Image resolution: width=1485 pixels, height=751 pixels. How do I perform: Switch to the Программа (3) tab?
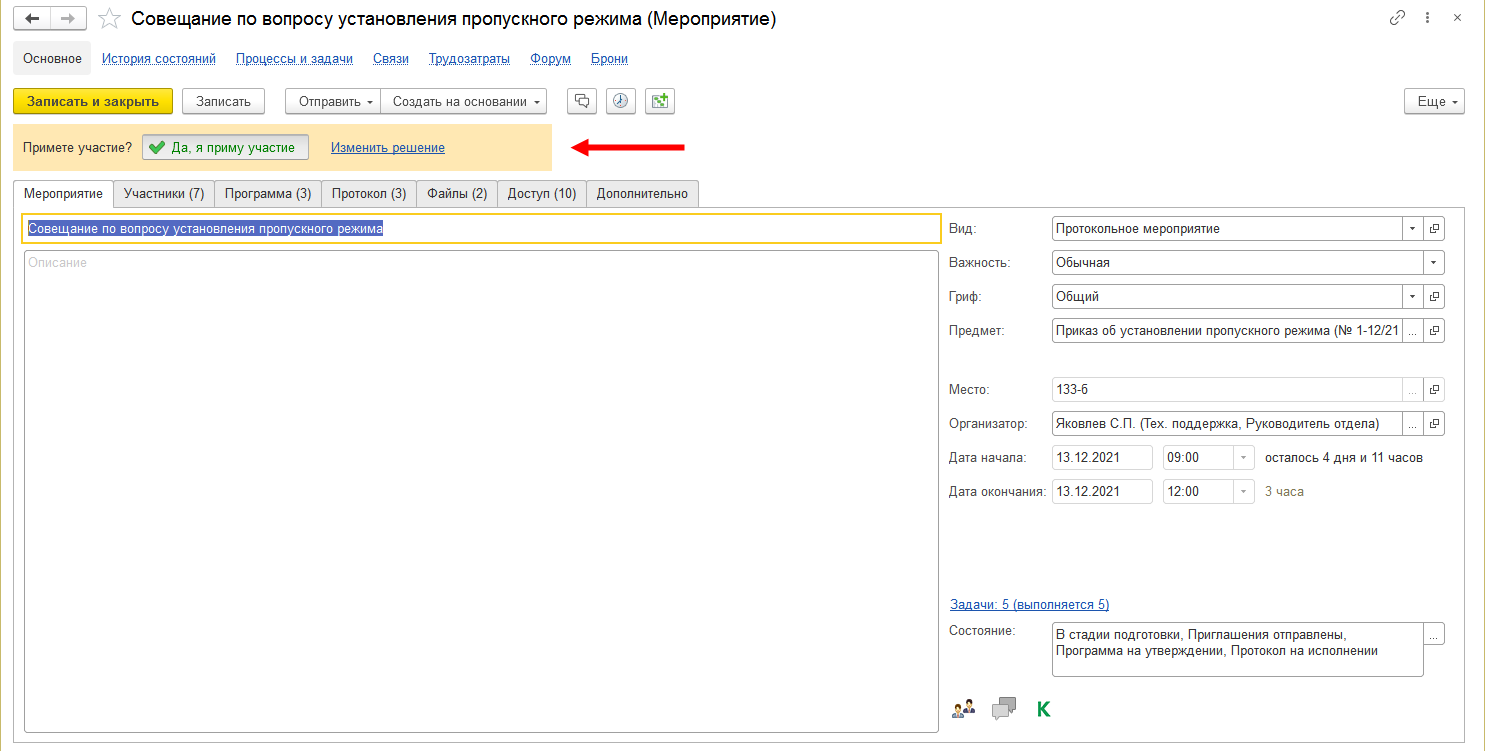coord(268,193)
